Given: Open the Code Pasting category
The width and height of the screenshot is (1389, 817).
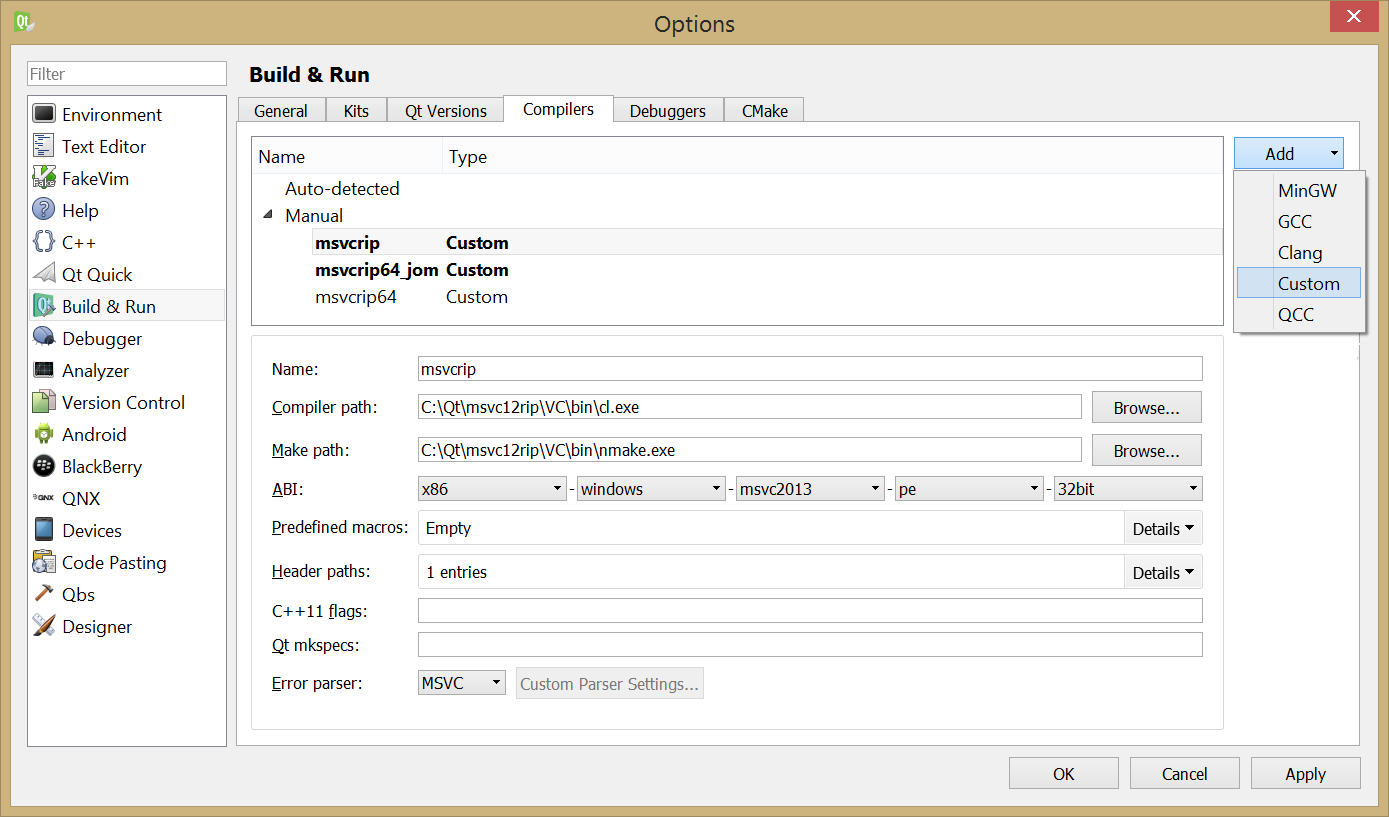Looking at the screenshot, I should pyautogui.click(x=126, y=562).
